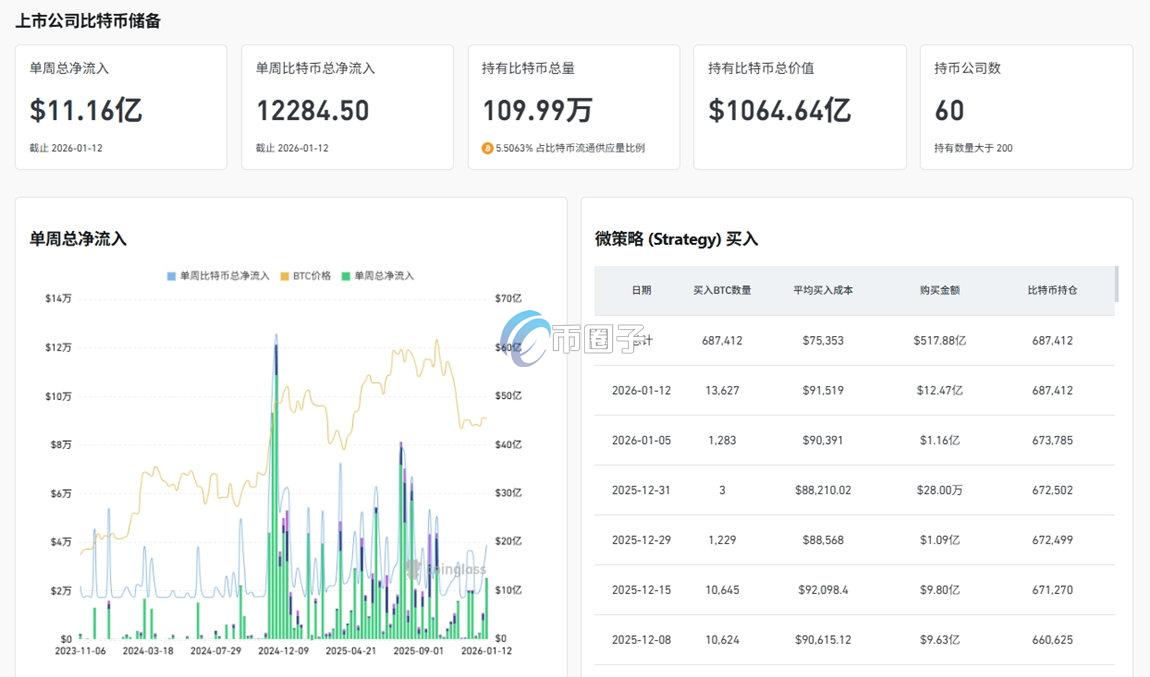Toggle the 单周比特币总净流入 legend item

pos(222,275)
